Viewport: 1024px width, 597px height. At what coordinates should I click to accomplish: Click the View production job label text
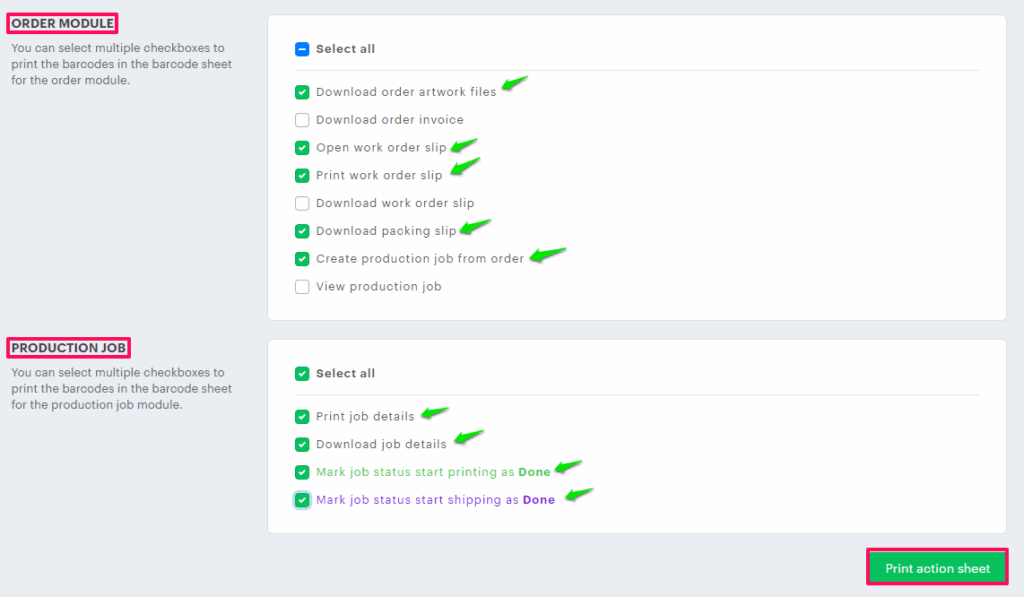pos(378,287)
